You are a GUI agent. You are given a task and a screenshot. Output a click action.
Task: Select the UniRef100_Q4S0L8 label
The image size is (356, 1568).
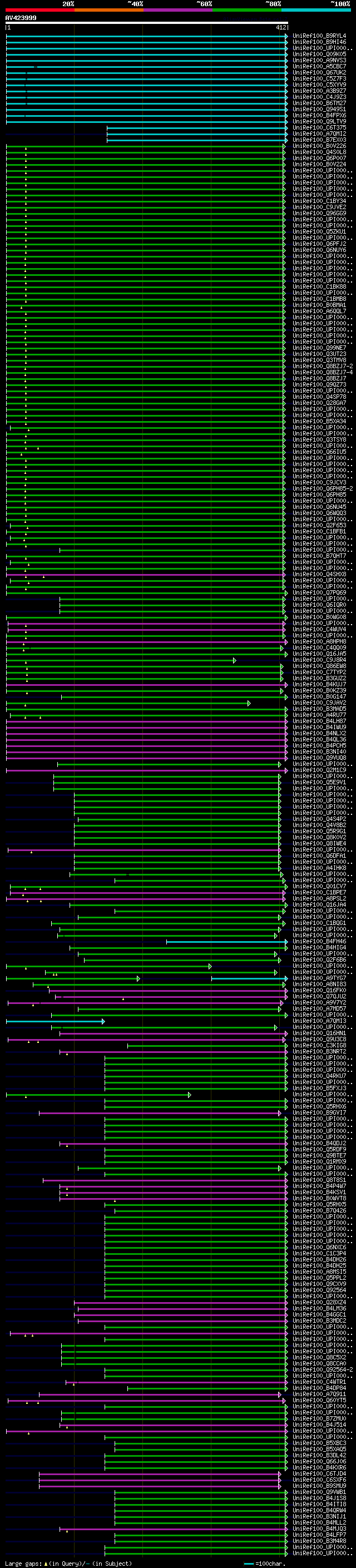[319, 152]
